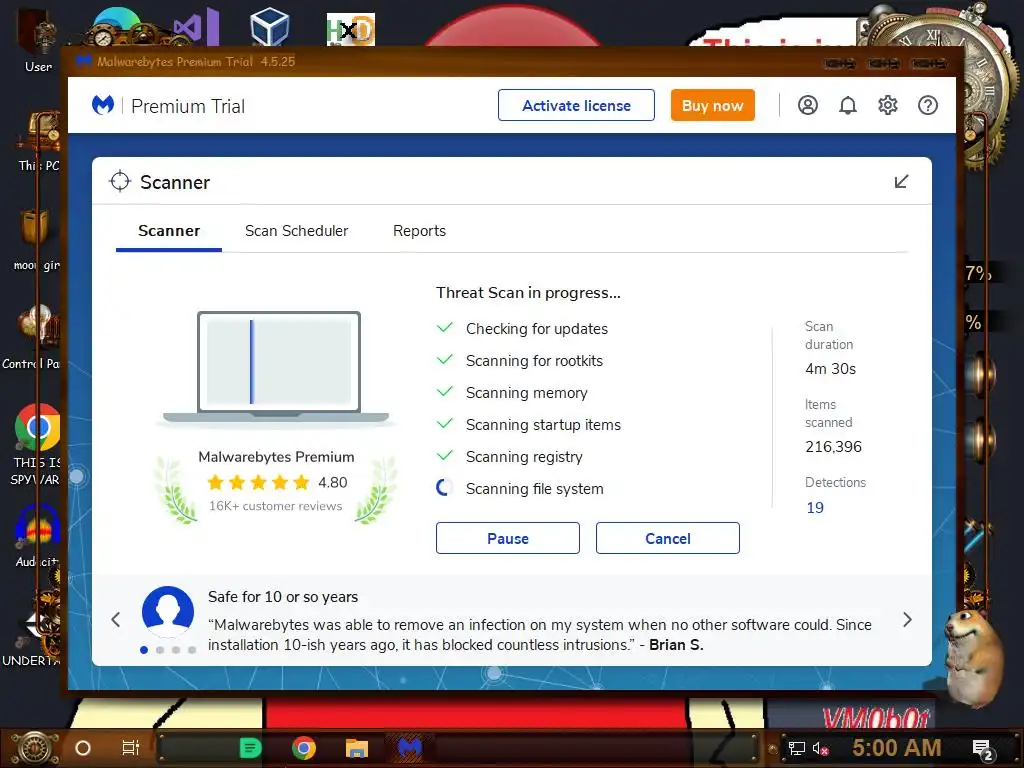Image resolution: width=1024 pixels, height=768 pixels.
Task: Click the Malwarebytes logo in header
Action: pyautogui.click(x=103, y=104)
